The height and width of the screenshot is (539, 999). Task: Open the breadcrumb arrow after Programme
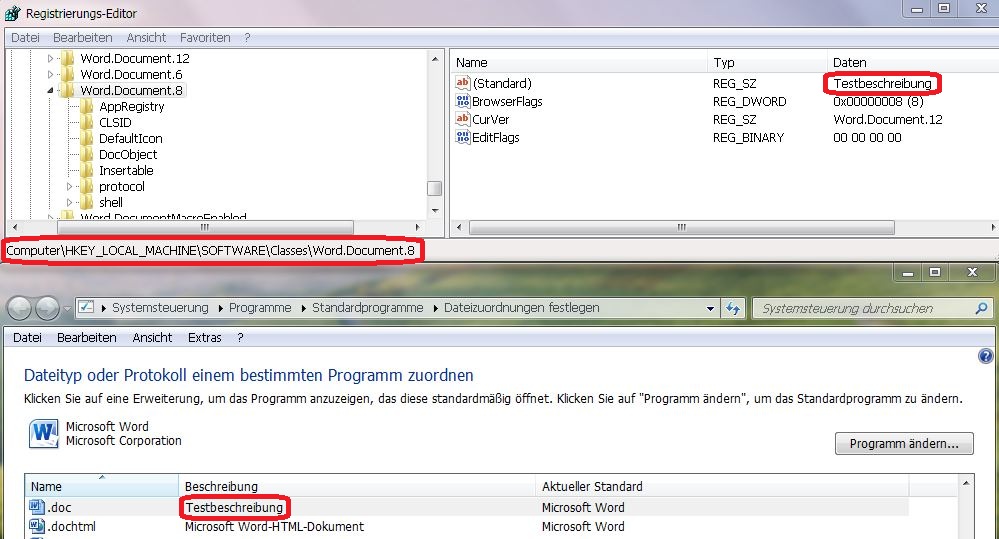[x=303, y=308]
